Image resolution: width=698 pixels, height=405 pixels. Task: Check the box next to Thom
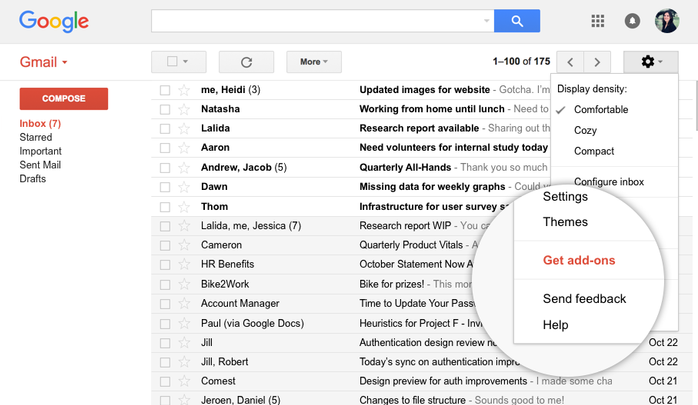(165, 207)
